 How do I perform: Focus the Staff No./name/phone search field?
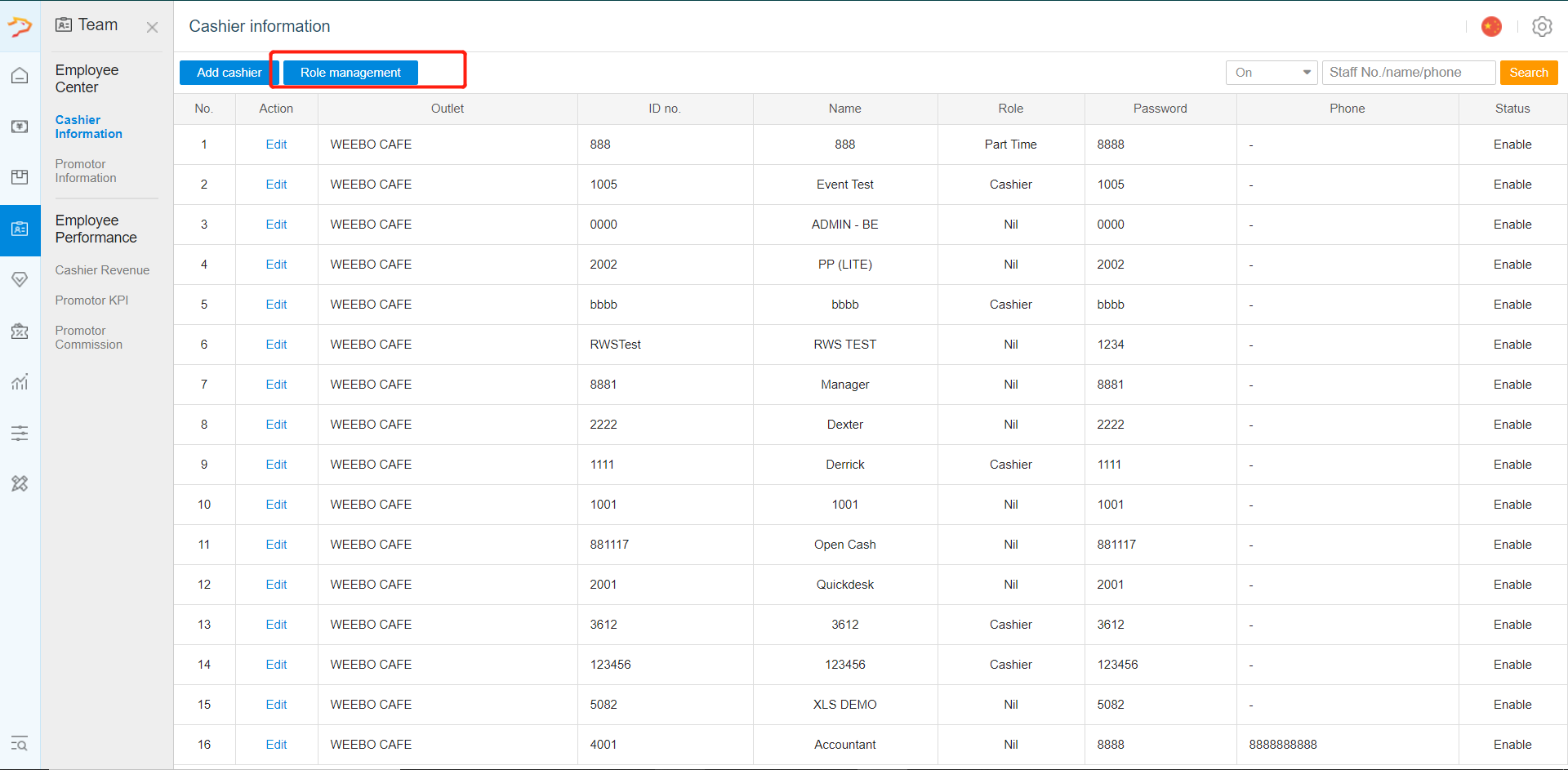(x=1409, y=73)
